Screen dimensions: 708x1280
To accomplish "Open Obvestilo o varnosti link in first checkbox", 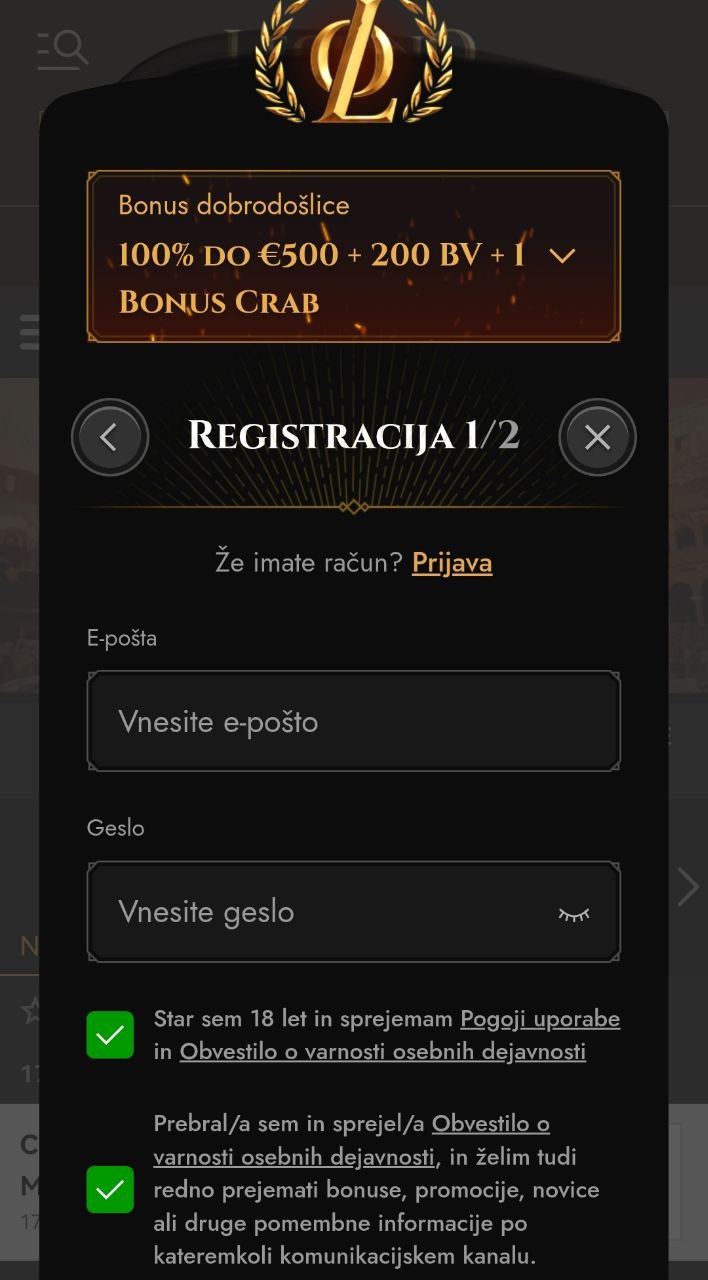I will (383, 1052).
